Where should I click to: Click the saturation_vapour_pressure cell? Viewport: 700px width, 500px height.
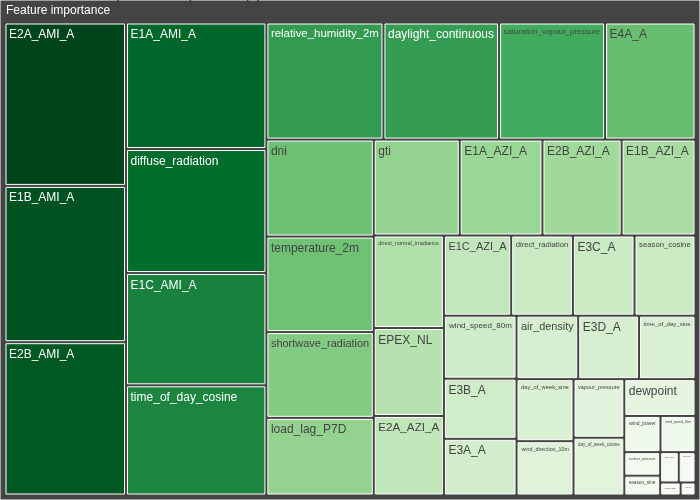tap(552, 81)
